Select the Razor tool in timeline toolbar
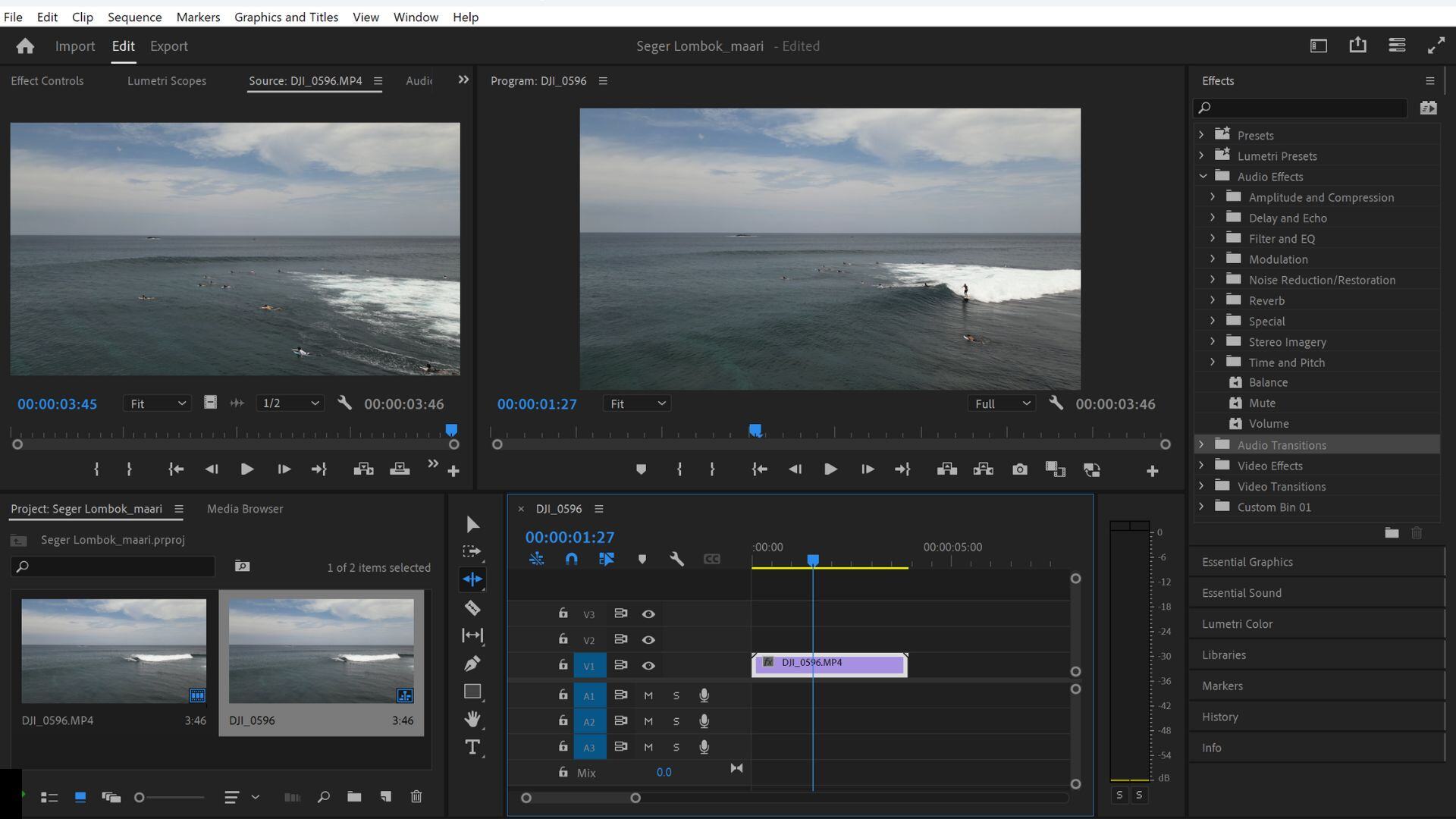Image resolution: width=1456 pixels, height=819 pixels. pos(471,608)
